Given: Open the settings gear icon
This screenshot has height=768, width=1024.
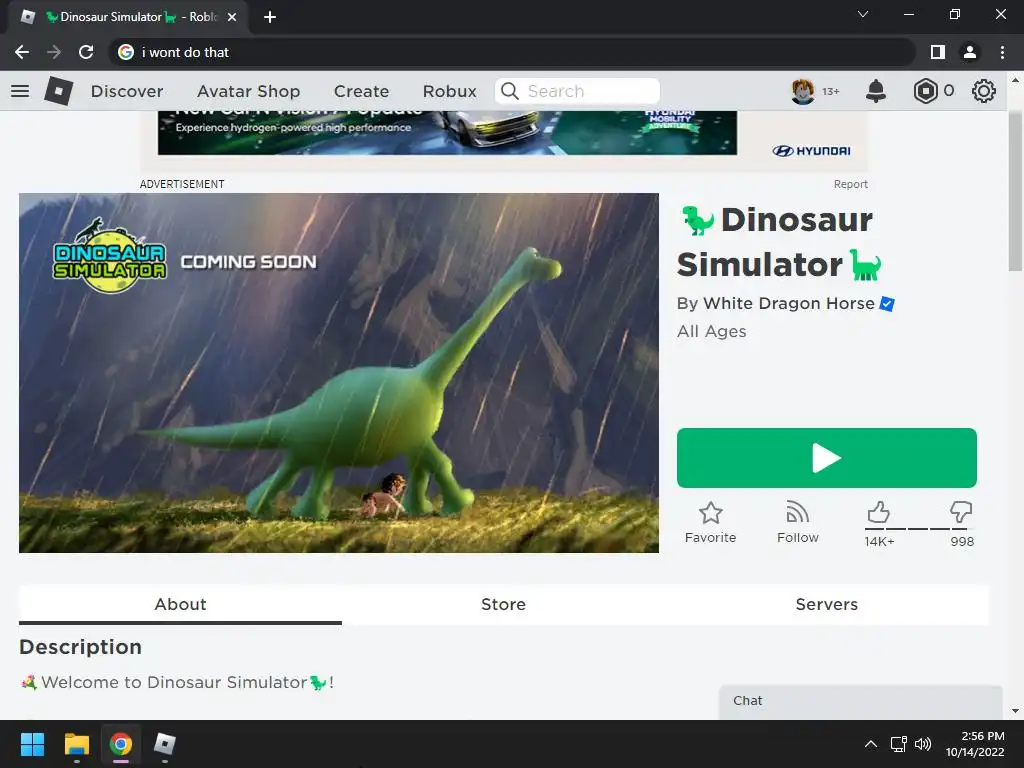Looking at the screenshot, I should [x=984, y=91].
